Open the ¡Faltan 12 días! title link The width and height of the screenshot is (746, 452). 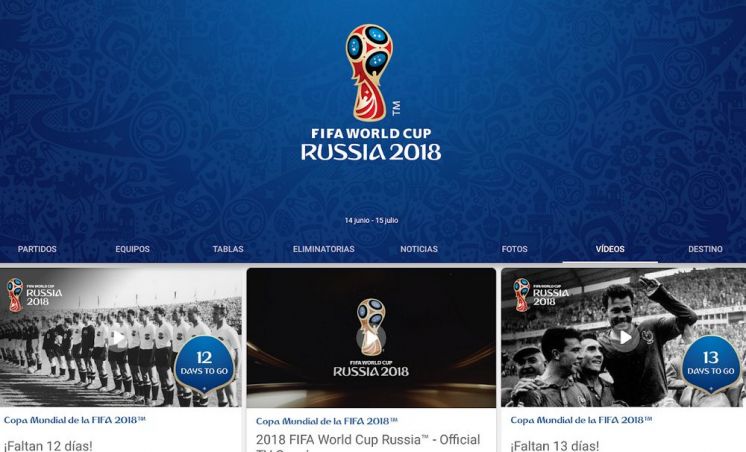48,446
